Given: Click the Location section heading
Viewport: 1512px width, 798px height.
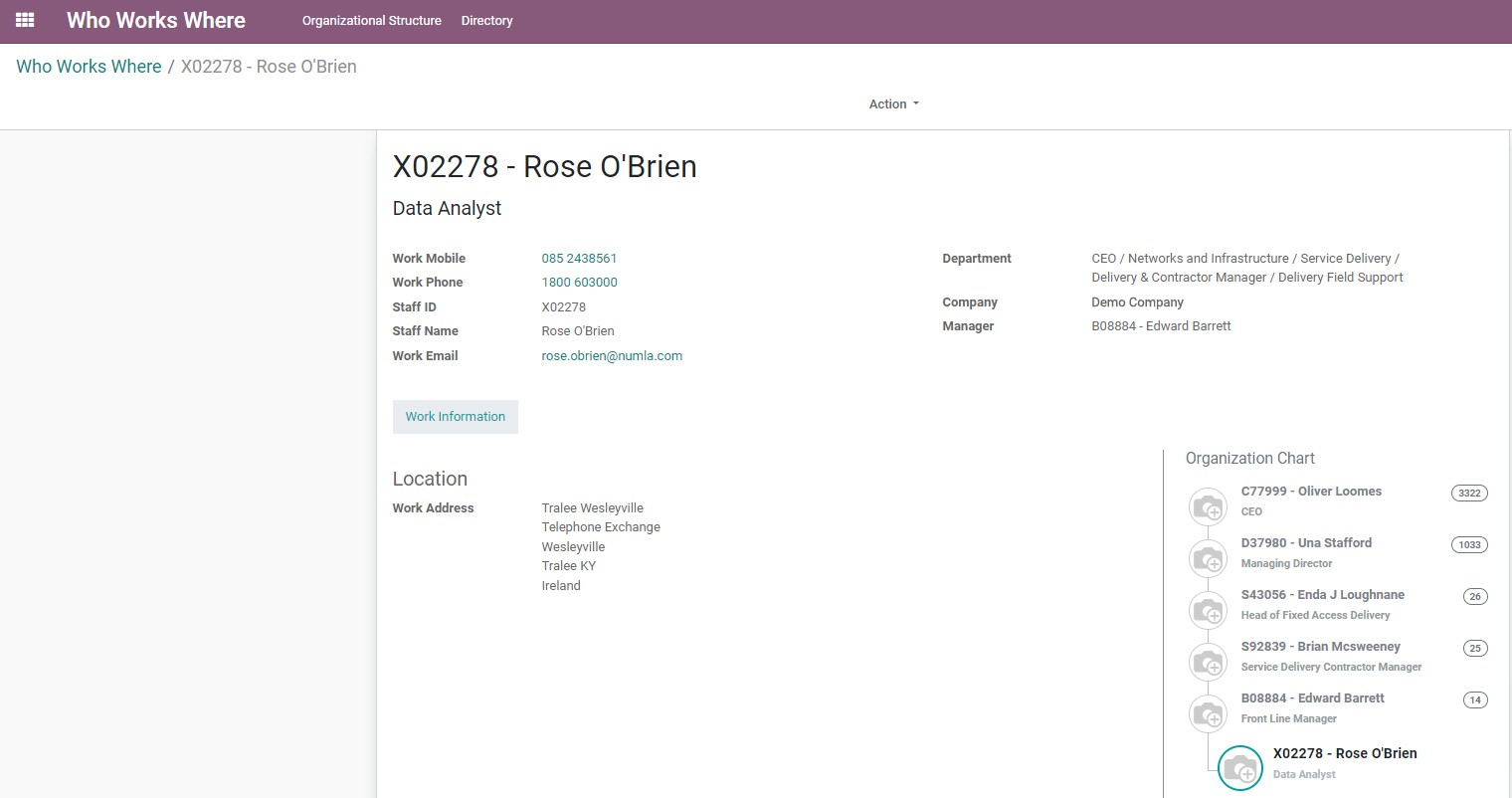Looking at the screenshot, I should (430, 479).
